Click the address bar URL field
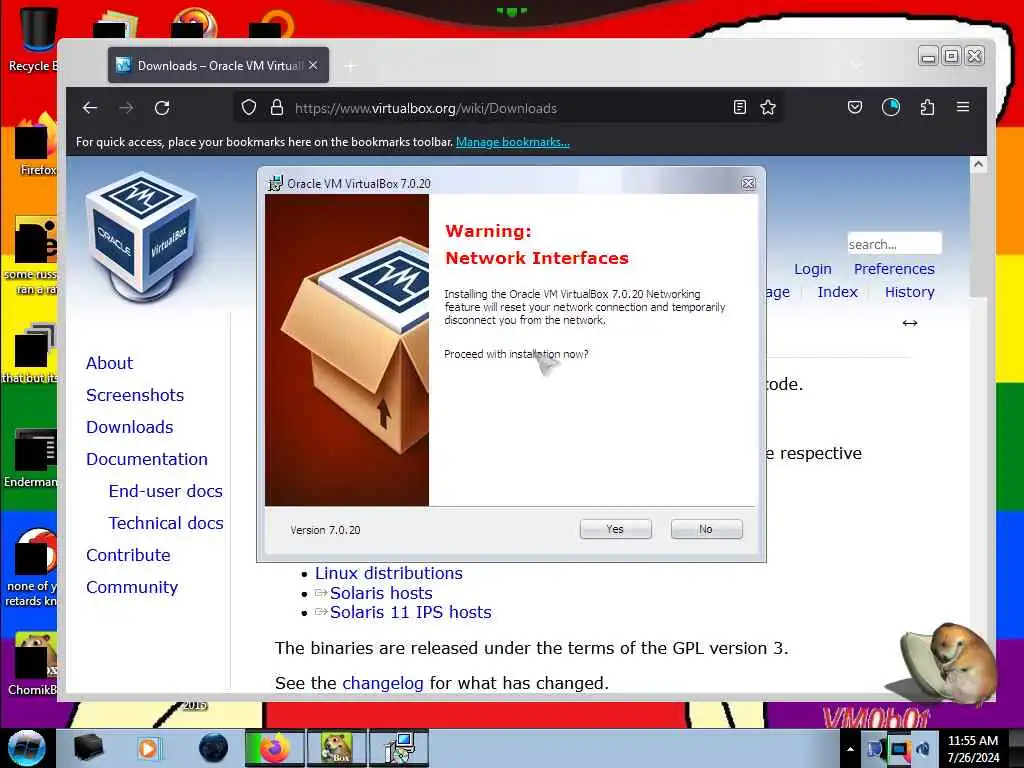Viewport: 1024px width, 768px height. tap(509, 108)
